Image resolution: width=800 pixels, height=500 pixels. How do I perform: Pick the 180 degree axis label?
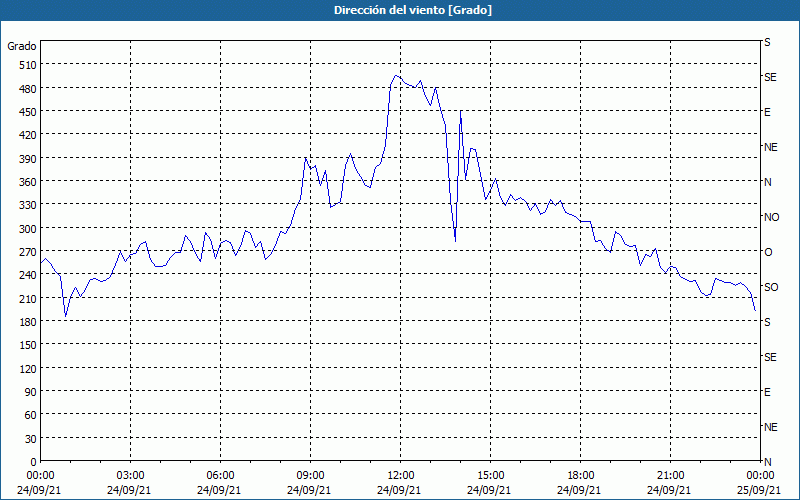click(x=28, y=322)
